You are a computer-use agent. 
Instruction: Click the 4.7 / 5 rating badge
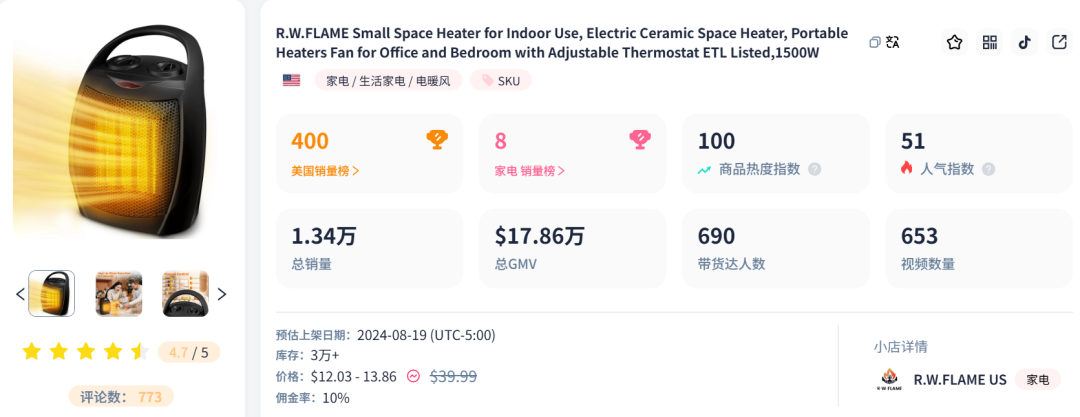pyautogui.click(x=189, y=352)
